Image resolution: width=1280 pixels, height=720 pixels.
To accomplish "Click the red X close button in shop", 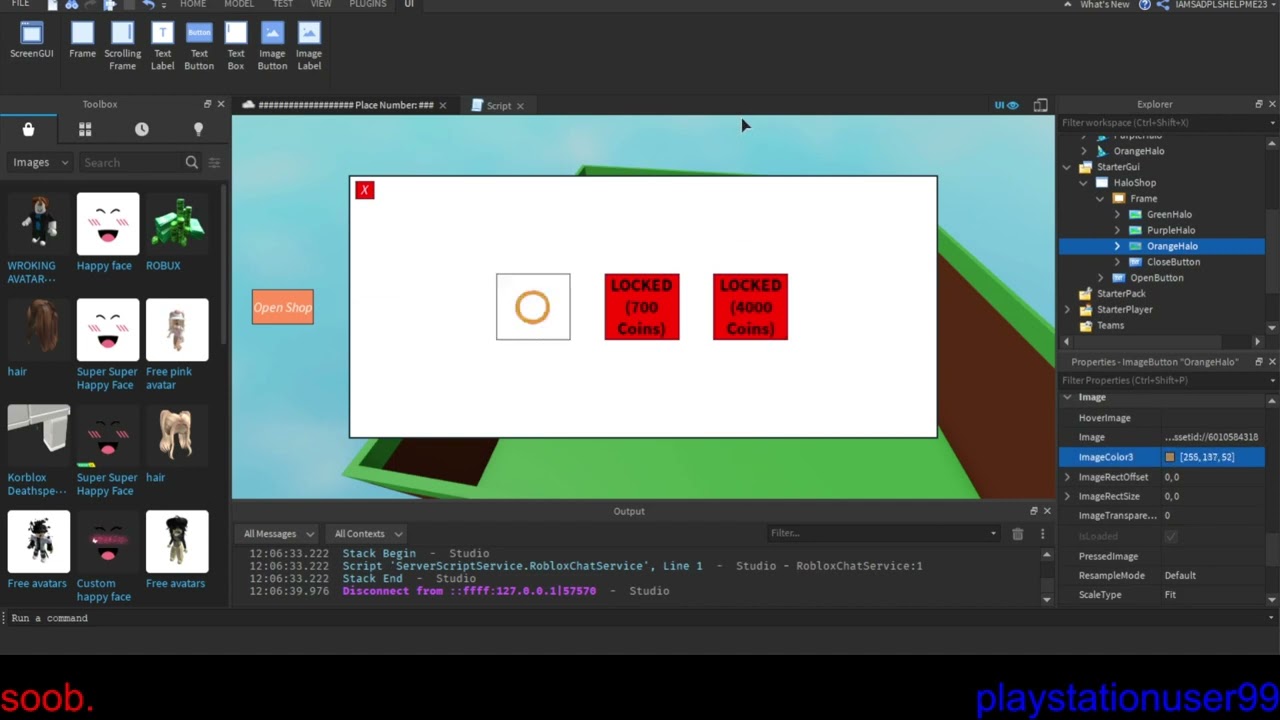I will pos(365,190).
